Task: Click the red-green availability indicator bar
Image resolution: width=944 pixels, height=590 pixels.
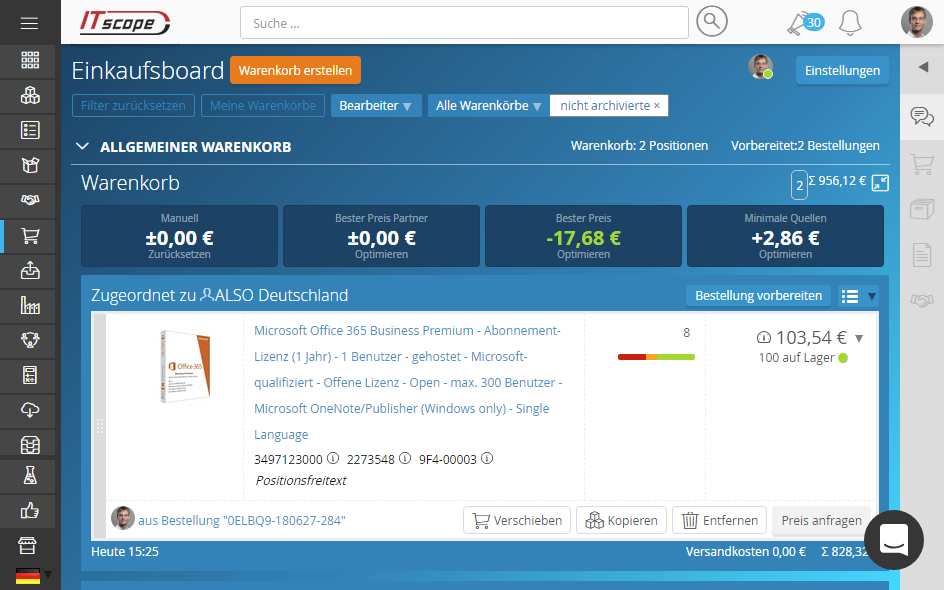Action: click(656, 356)
